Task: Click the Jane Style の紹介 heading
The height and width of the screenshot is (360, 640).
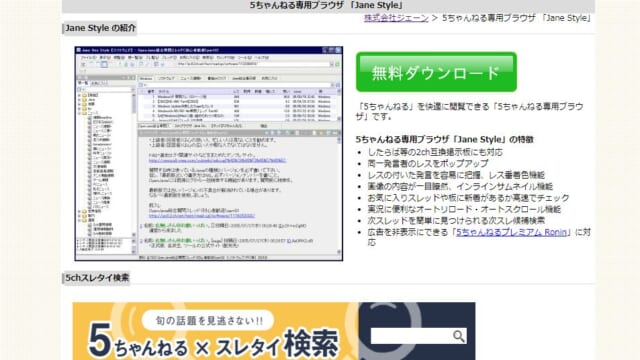Action: point(100,28)
